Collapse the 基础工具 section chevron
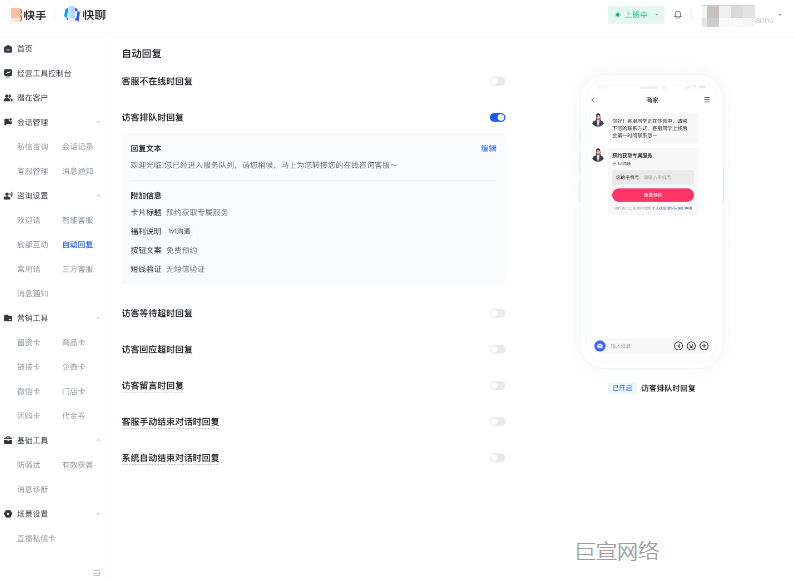The width and height of the screenshot is (795, 582). (x=98, y=440)
